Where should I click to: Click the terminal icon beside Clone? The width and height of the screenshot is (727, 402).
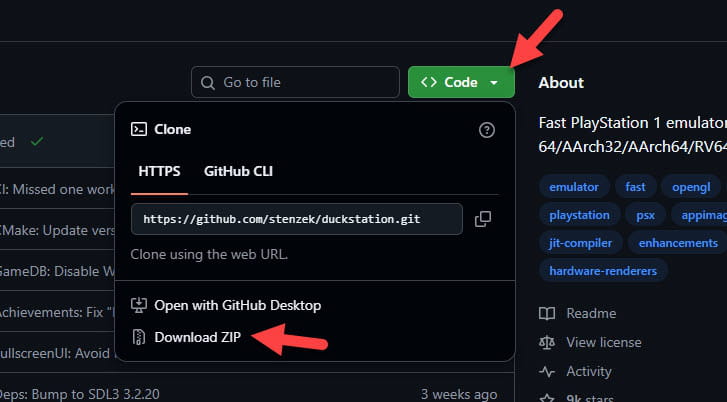click(x=139, y=129)
